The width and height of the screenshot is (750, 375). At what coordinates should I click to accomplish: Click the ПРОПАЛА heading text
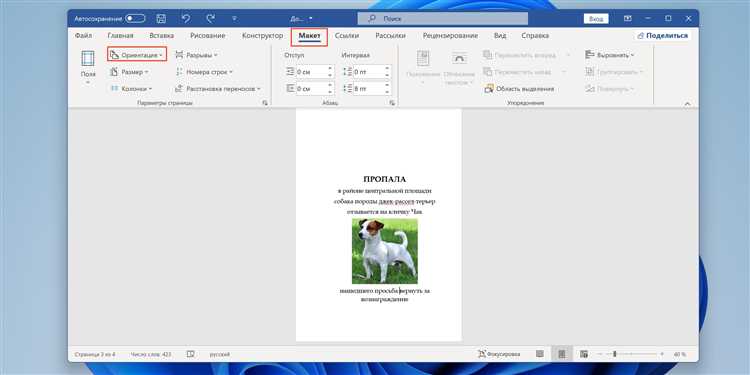coord(385,179)
